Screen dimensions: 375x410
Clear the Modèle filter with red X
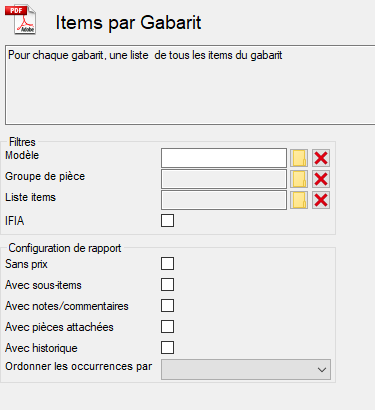pos(321,158)
